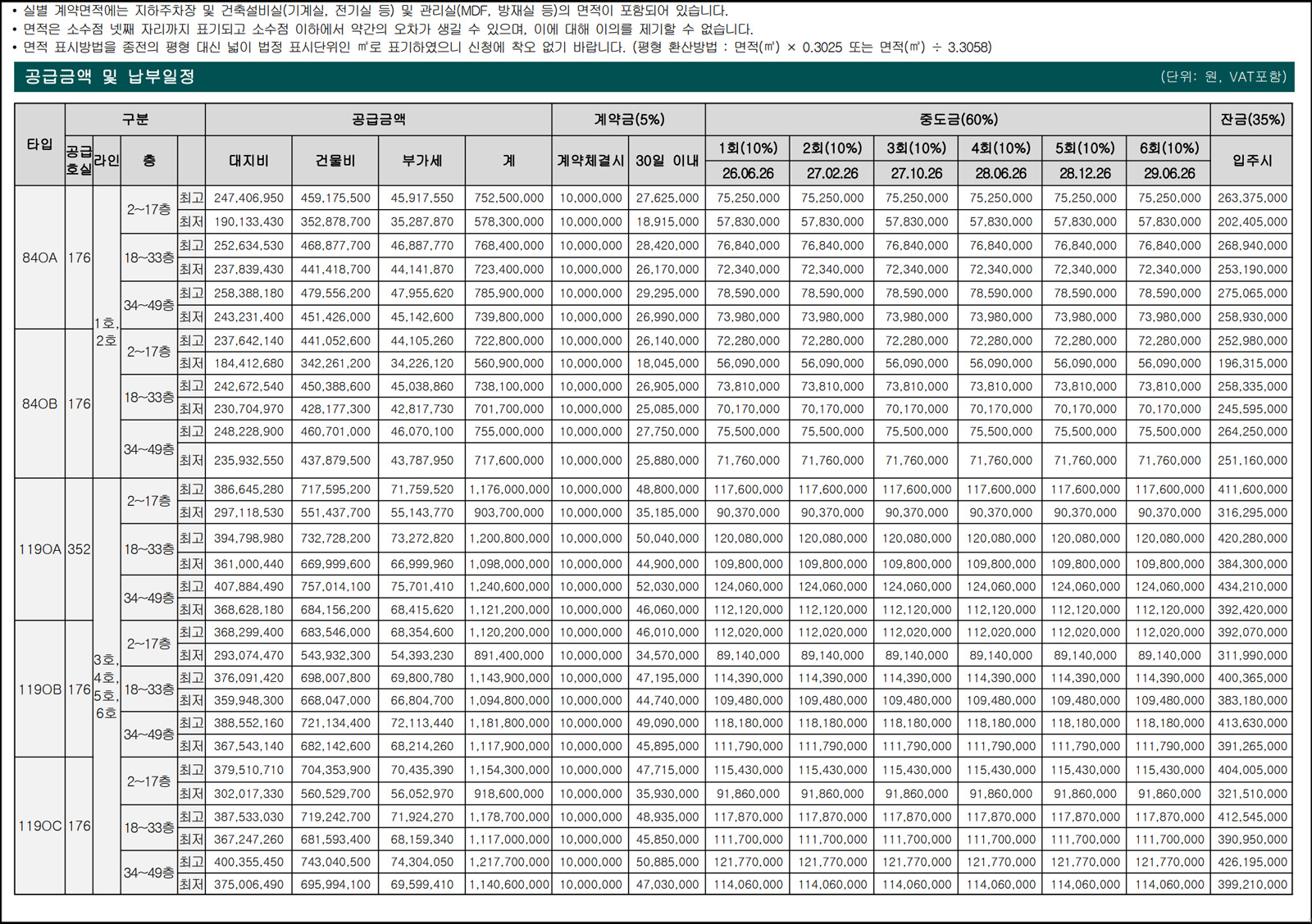1312x924 pixels.
Task: Click balance value 434,210,000
Action: [1252, 587]
